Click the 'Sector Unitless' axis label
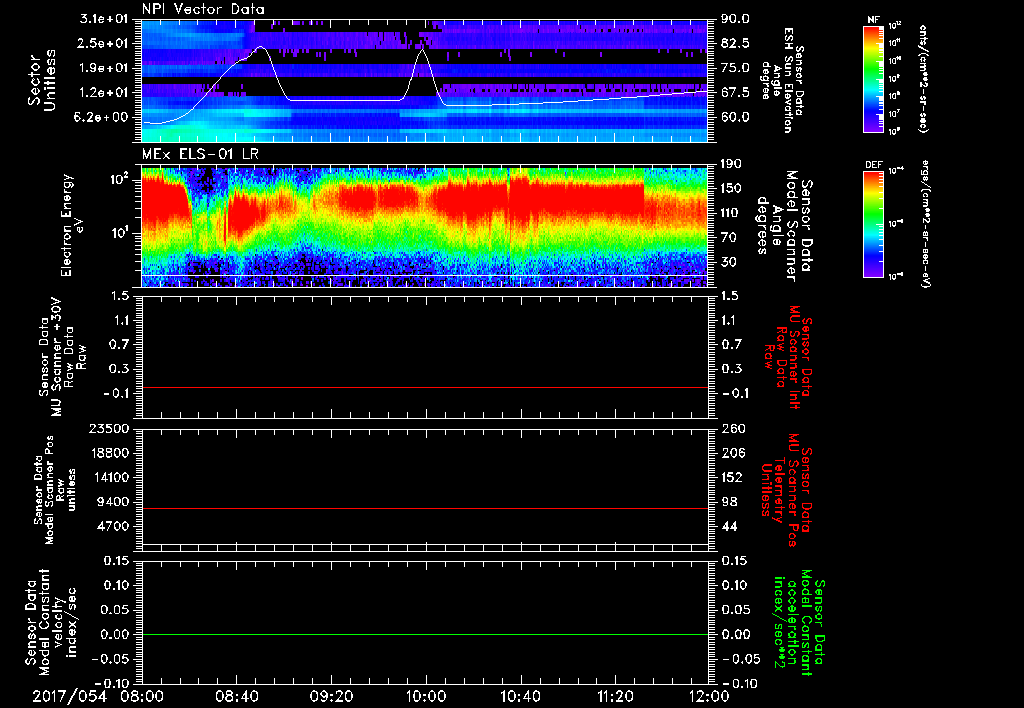Viewport: 1024px width, 708px height. 42,80
